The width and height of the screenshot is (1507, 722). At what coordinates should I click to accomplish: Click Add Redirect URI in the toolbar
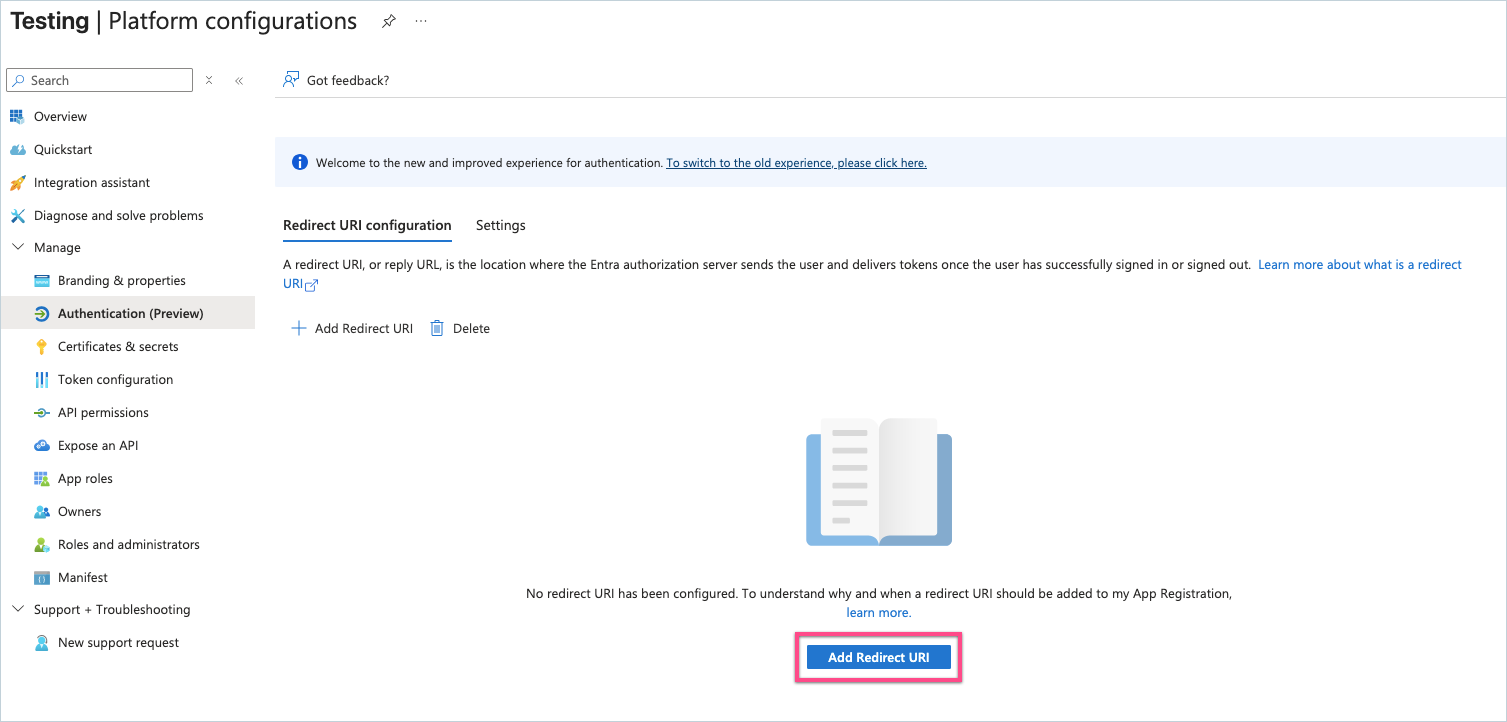click(351, 328)
